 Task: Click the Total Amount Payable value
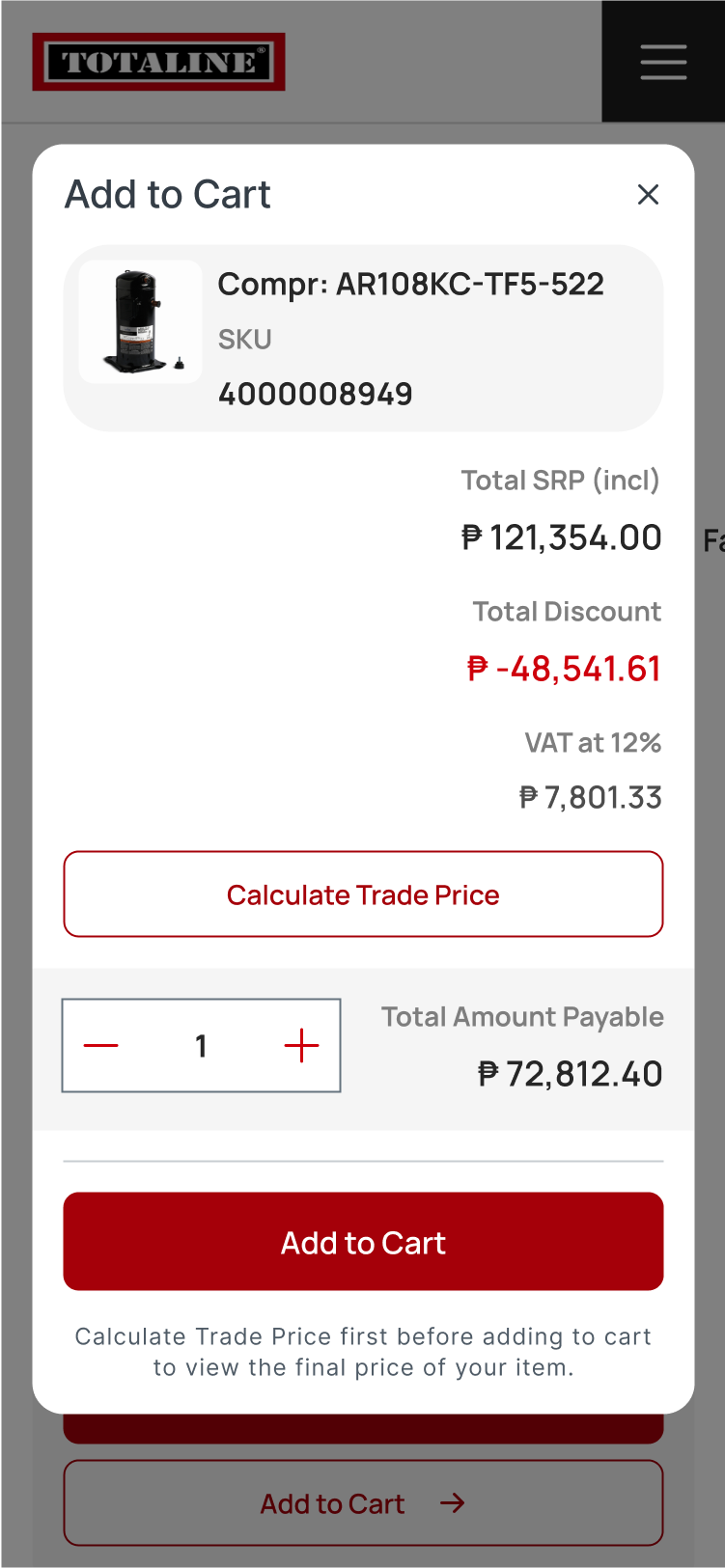[571, 1074]
